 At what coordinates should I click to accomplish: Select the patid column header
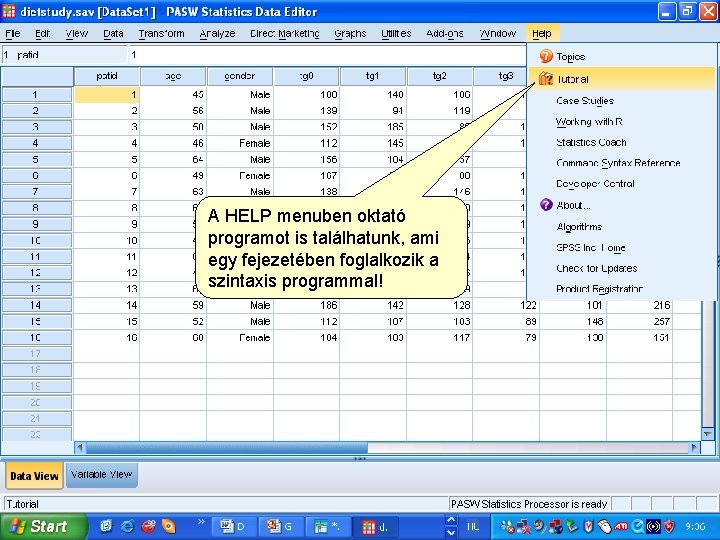(x=107, y=76)
